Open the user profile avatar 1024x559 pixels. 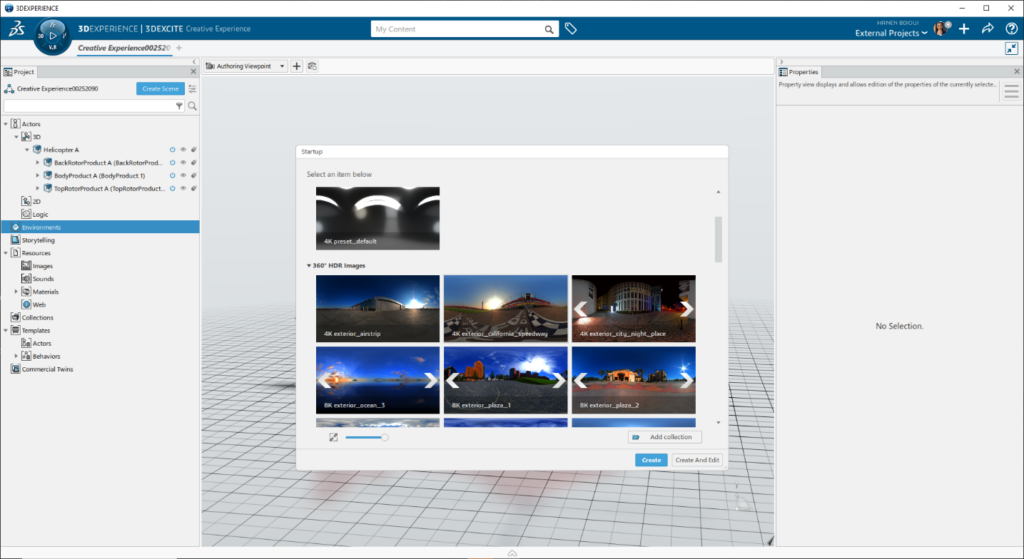(x=941, y=29)
